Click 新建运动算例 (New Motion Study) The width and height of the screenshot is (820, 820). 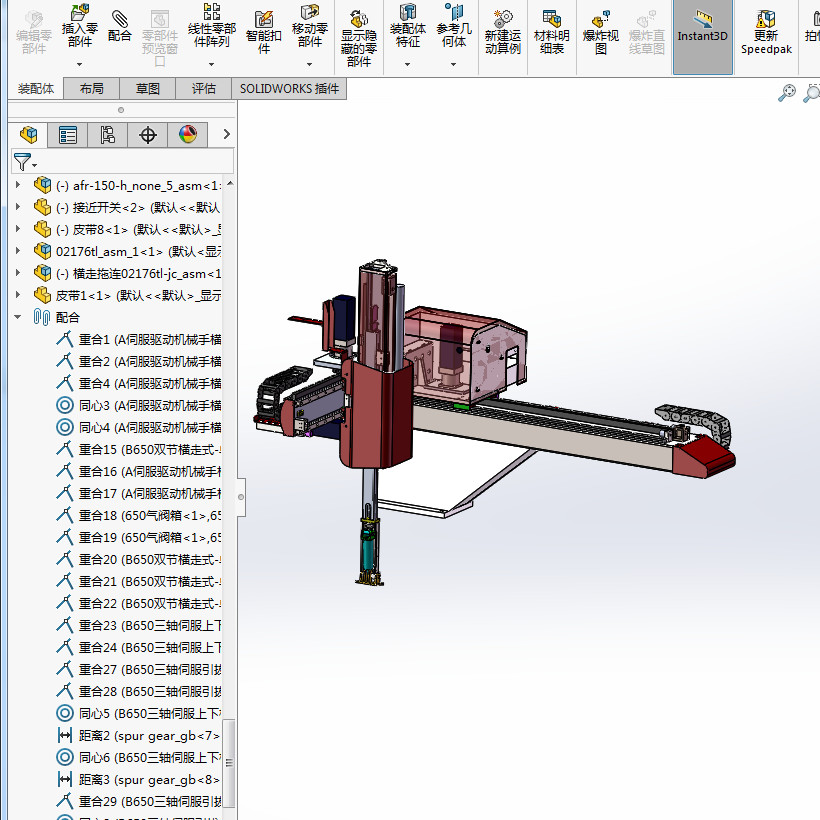[502, 32]
